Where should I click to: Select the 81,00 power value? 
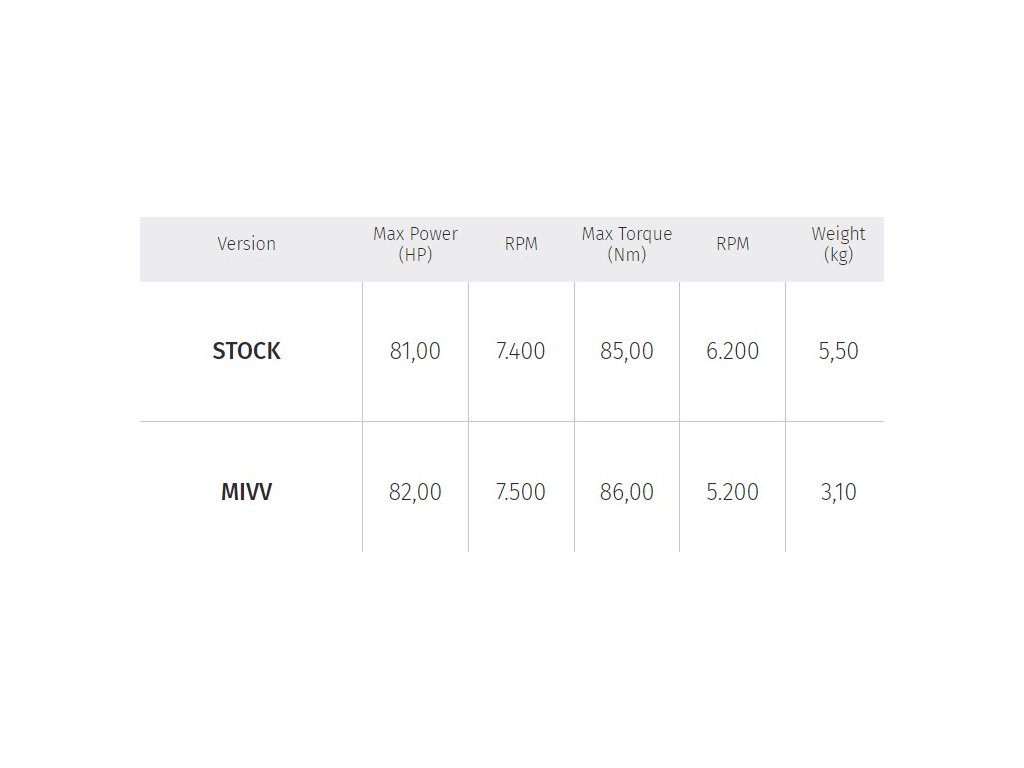point(415,351)
